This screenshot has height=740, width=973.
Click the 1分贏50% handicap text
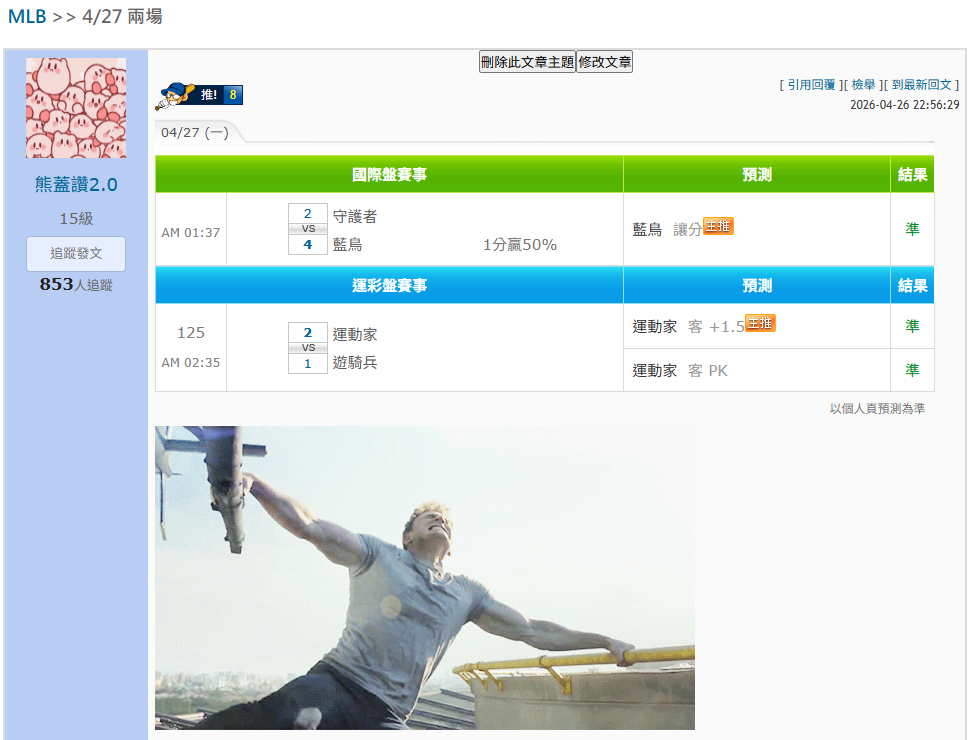(x=519, y=245)
